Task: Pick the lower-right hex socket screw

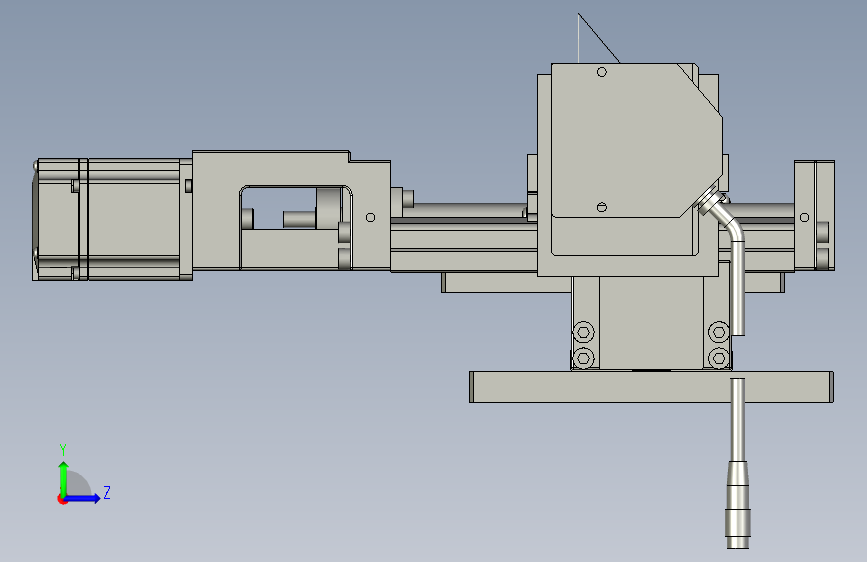Action: pyautogui.click(x=718, y=358)
